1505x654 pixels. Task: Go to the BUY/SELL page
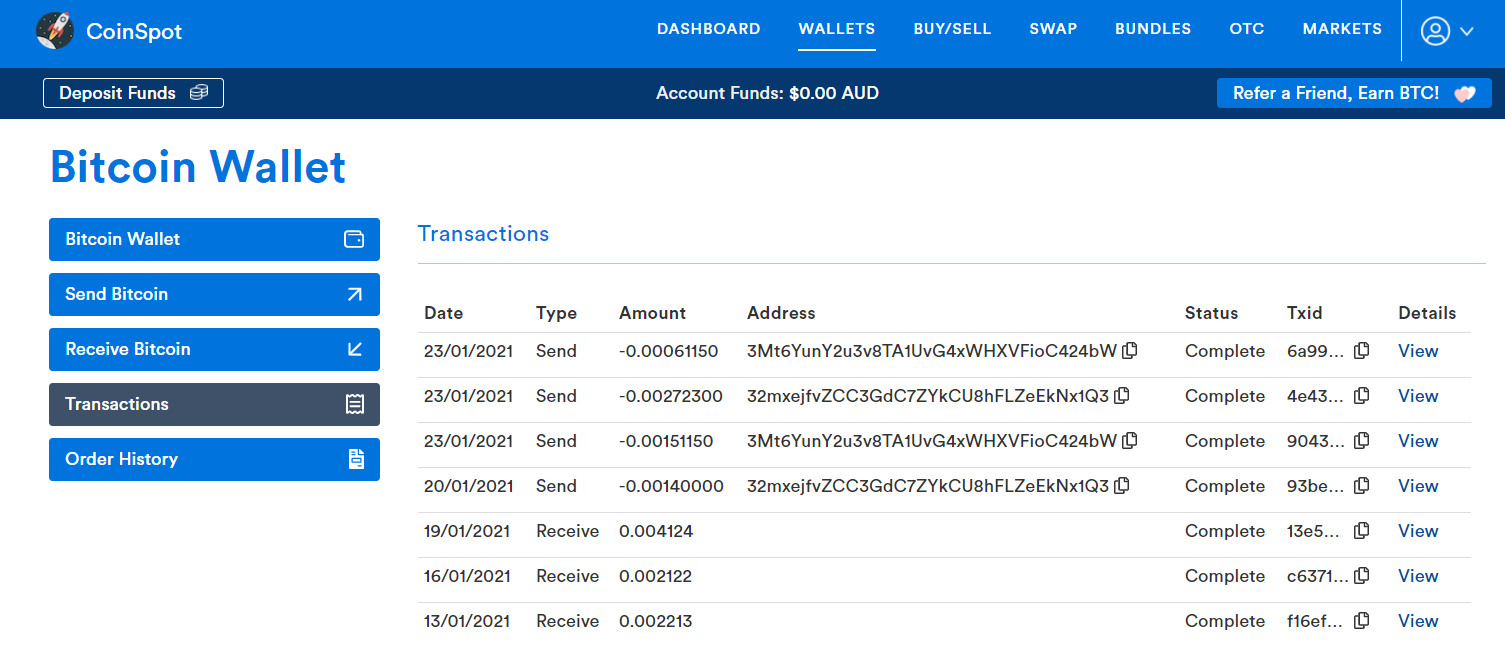pyautogui.click(x=952, y=29)
